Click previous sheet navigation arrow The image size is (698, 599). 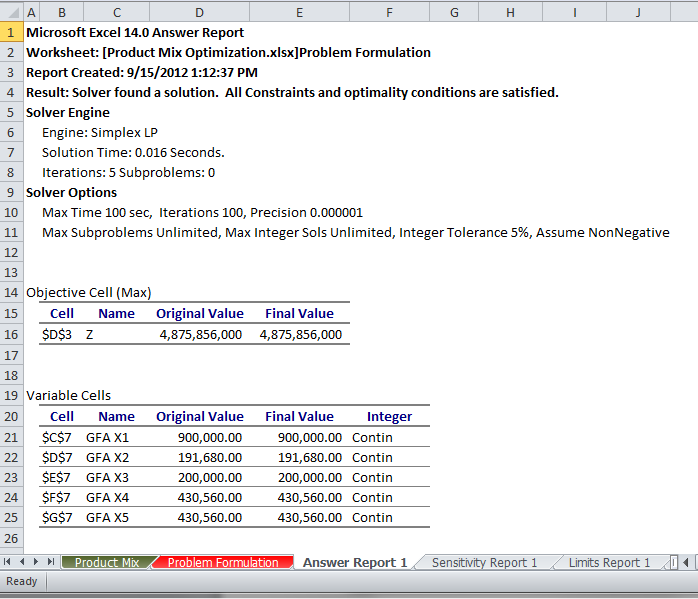pos(23,563)
